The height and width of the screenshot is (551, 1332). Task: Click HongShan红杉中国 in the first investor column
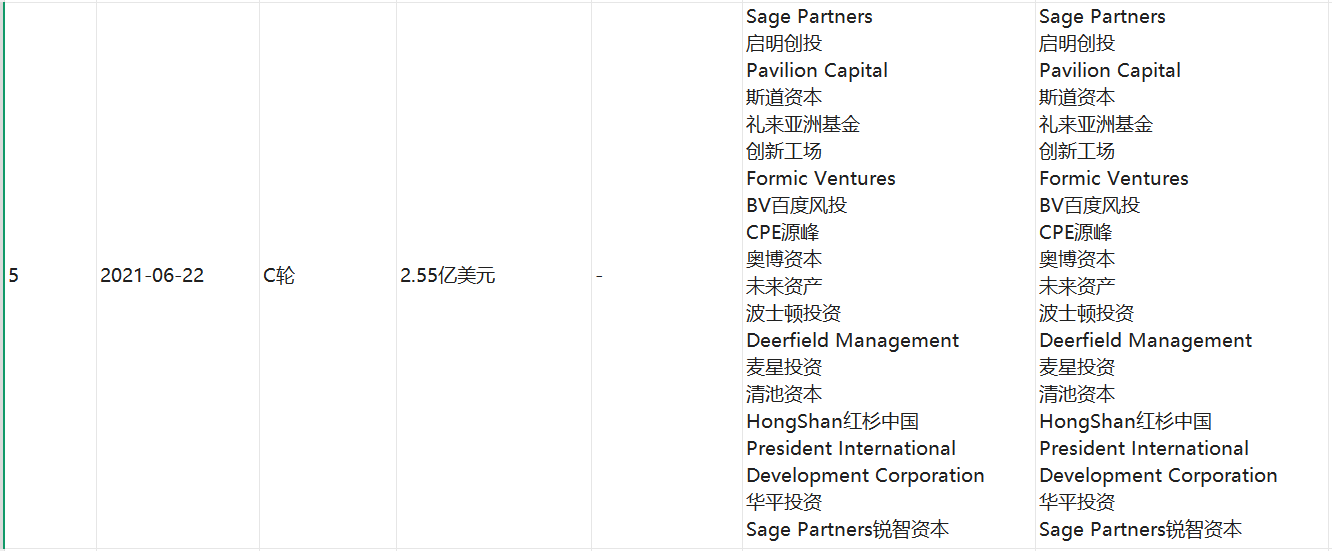[x=832, y=422]
